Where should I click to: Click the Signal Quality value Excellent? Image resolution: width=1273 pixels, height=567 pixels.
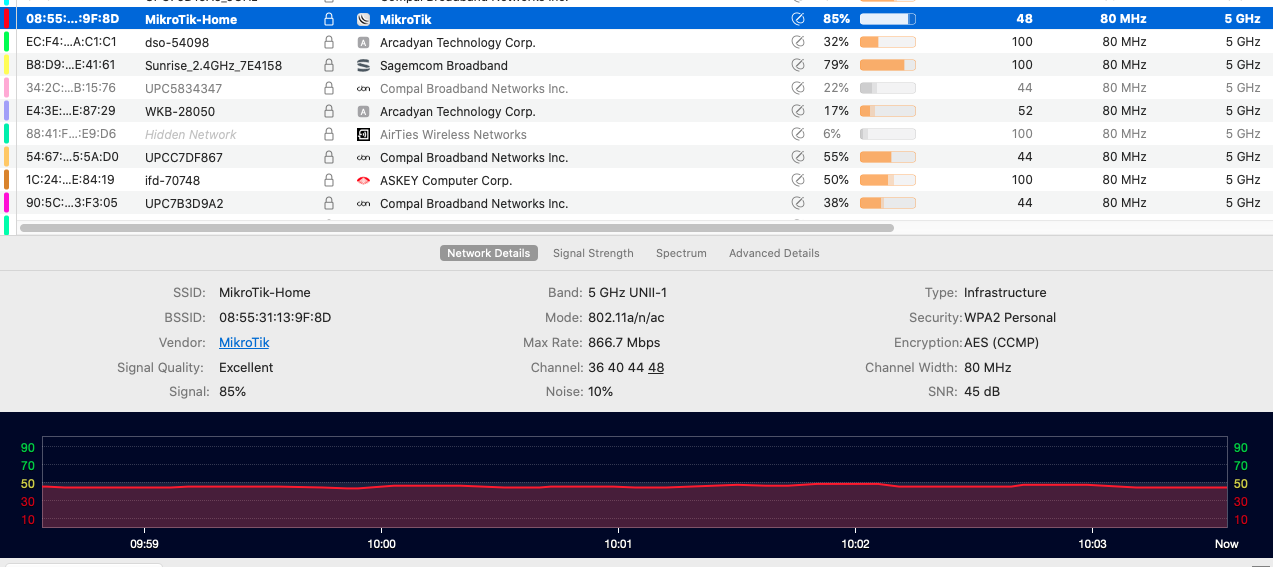click(246, 367)
